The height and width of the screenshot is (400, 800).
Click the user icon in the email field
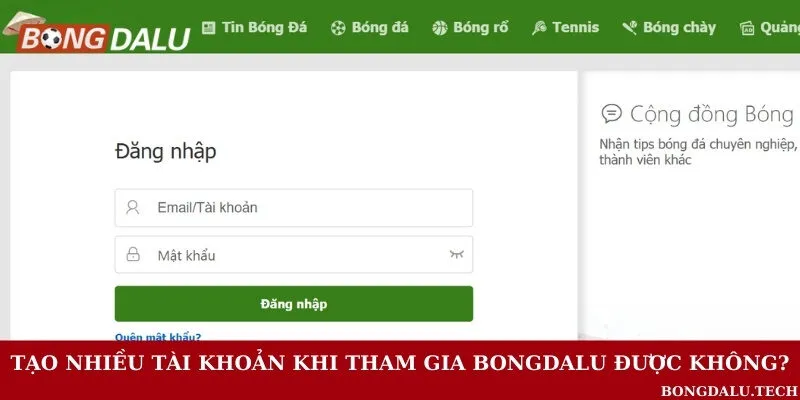tap(133, 207)
